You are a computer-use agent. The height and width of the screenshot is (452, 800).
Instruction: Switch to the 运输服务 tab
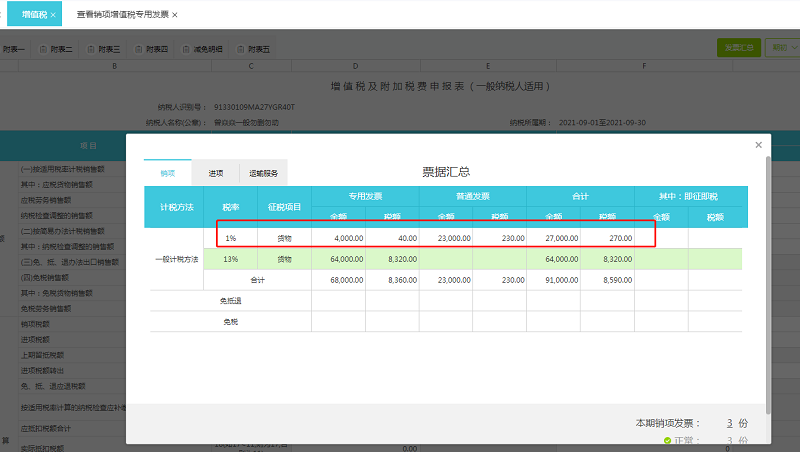pos(268,173)
